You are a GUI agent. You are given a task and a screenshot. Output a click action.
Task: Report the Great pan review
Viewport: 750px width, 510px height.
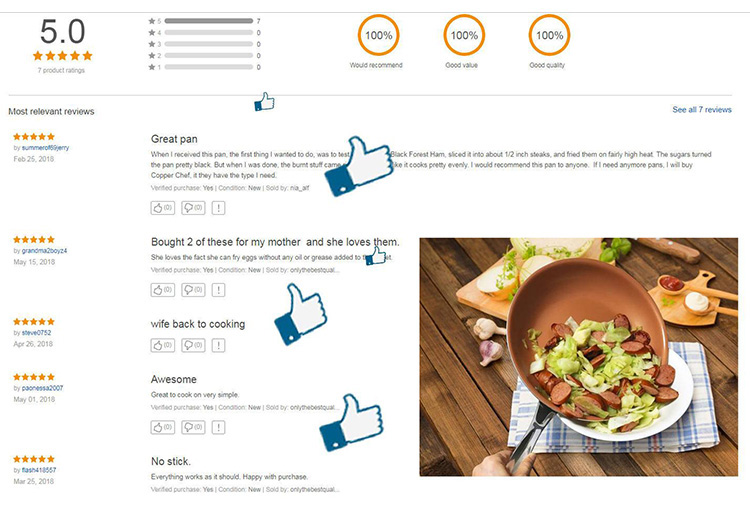pyautogui.click(x=219, y=208)
